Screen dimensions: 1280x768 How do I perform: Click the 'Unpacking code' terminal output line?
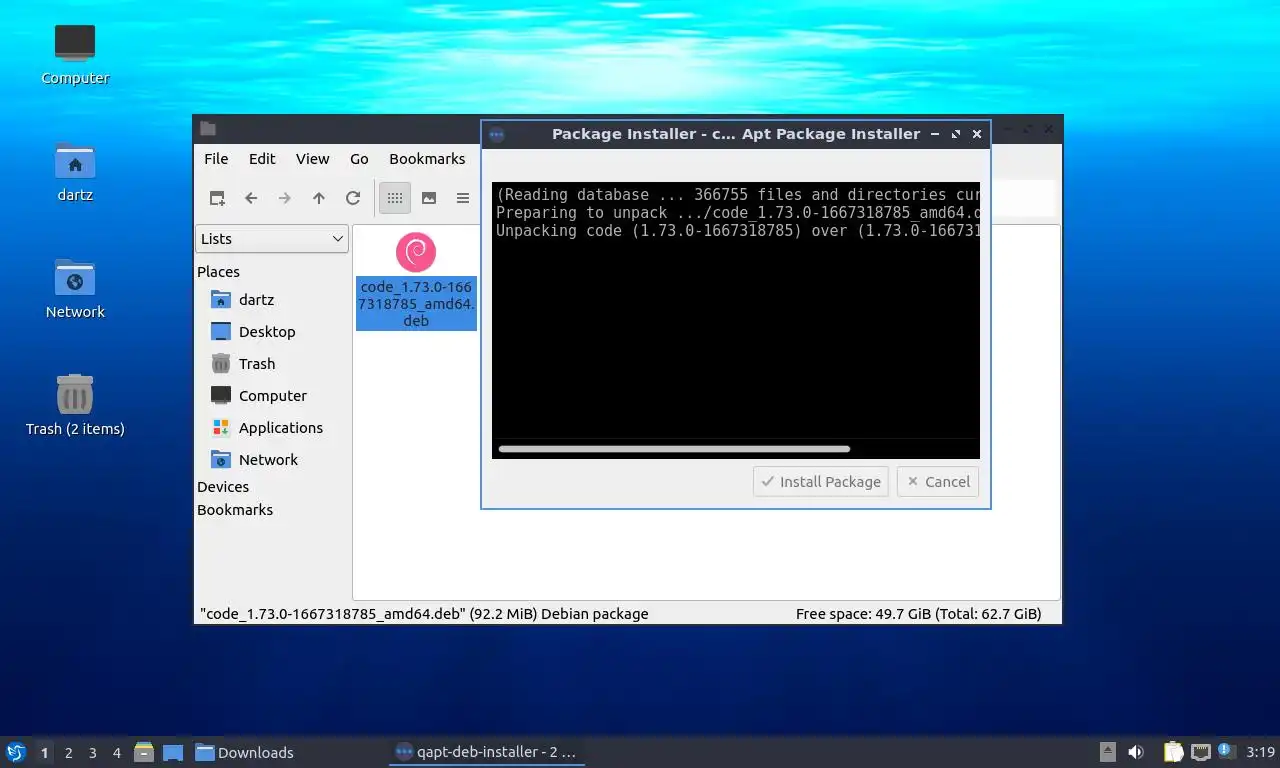738,231
